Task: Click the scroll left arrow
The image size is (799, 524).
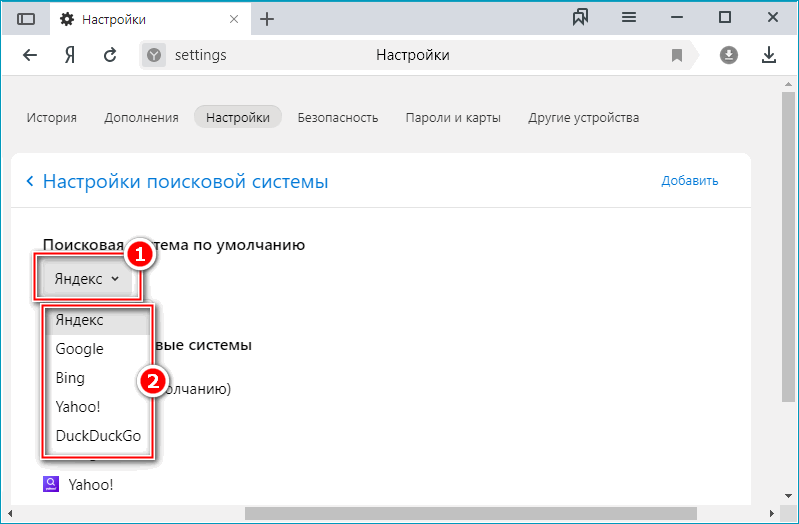Action: pos(10,513)
